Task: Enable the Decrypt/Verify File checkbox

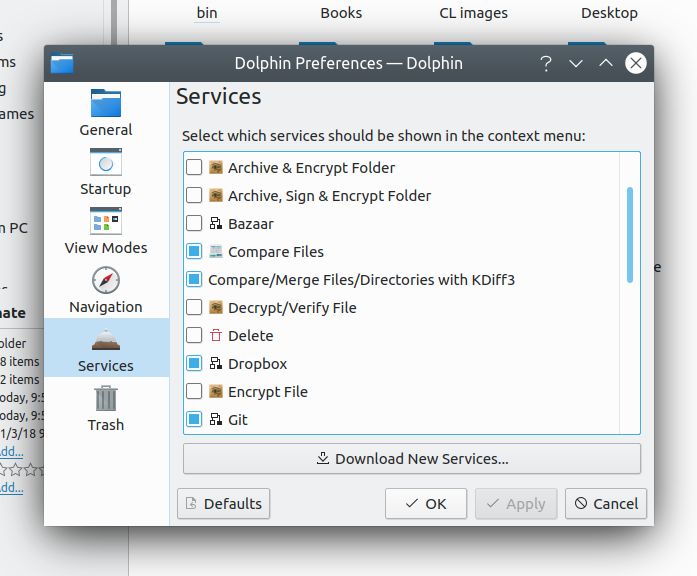Action: [x=194, y=308]
